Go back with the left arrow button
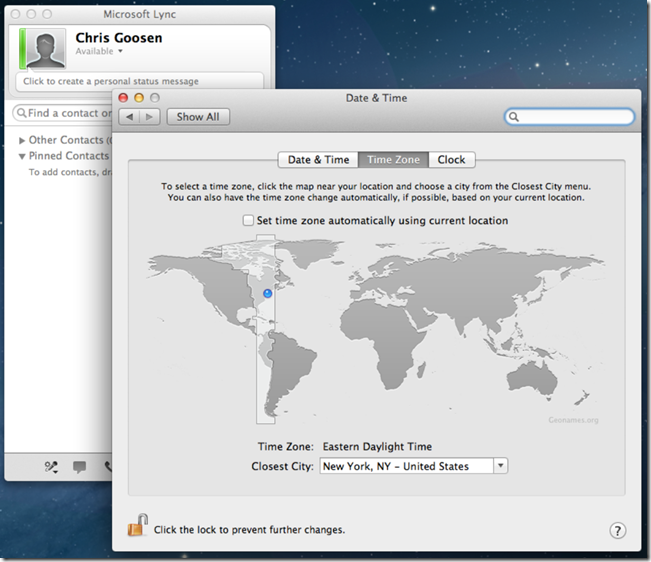The height and width of the screenshot is (562, 651). coord(129,117)
